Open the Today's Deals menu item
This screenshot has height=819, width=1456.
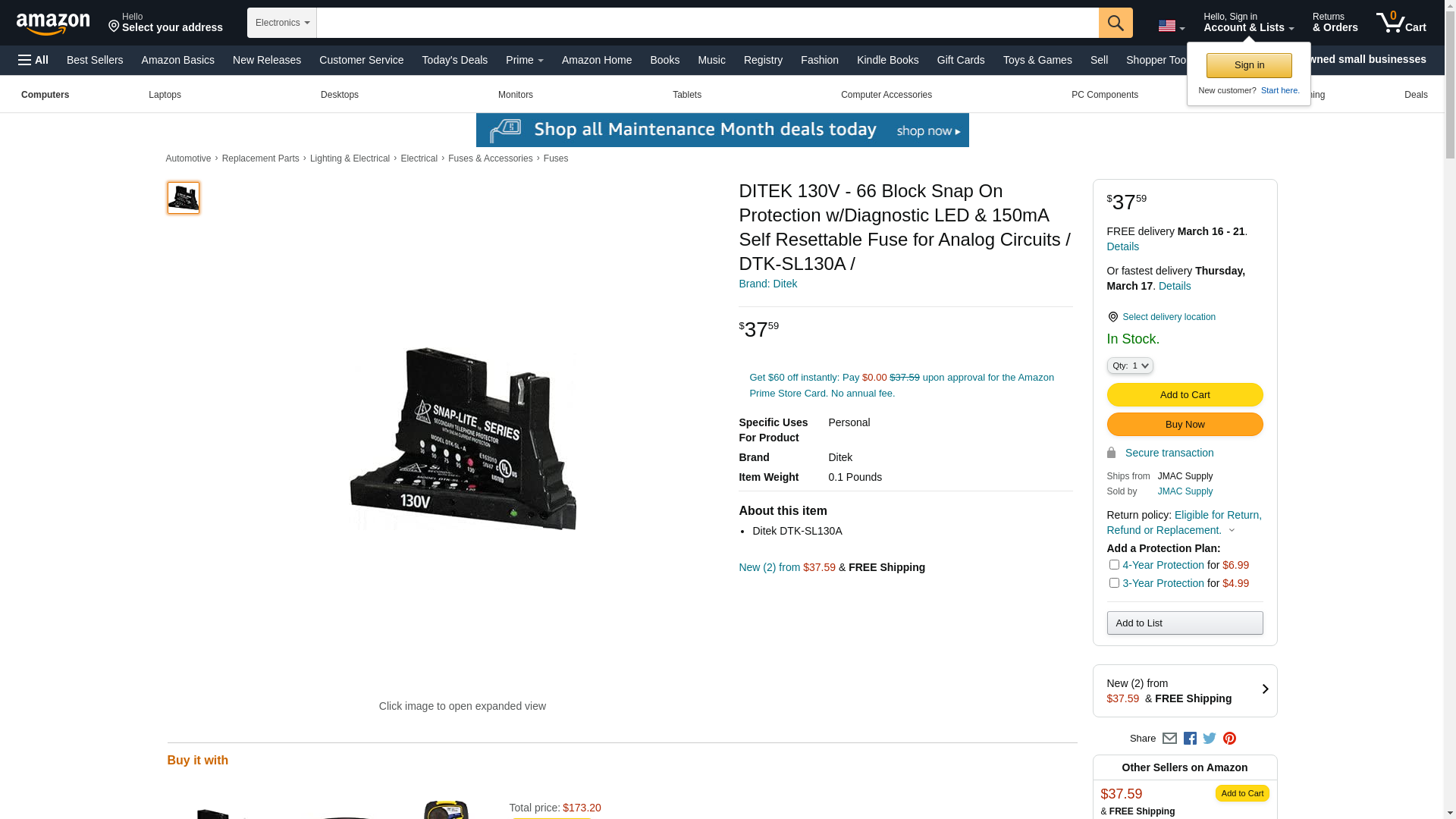pos(454,60)
